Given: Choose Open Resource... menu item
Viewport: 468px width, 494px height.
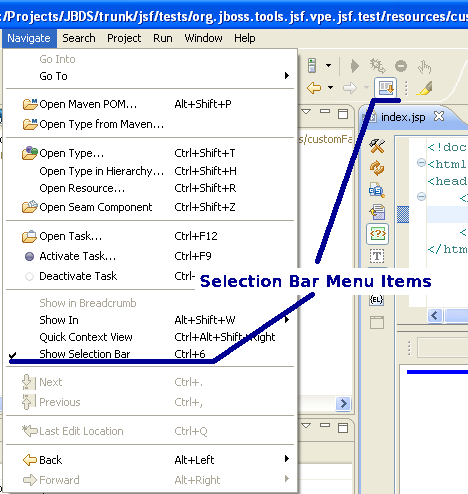Looking at the screenshot, I should (150, 188).
